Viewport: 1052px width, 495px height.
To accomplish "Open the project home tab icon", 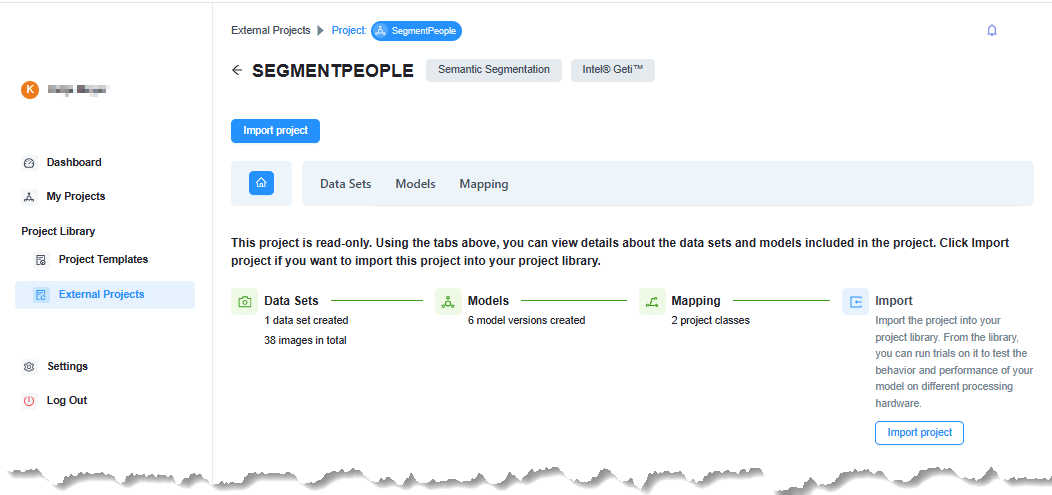I will [x=261, y=183].
